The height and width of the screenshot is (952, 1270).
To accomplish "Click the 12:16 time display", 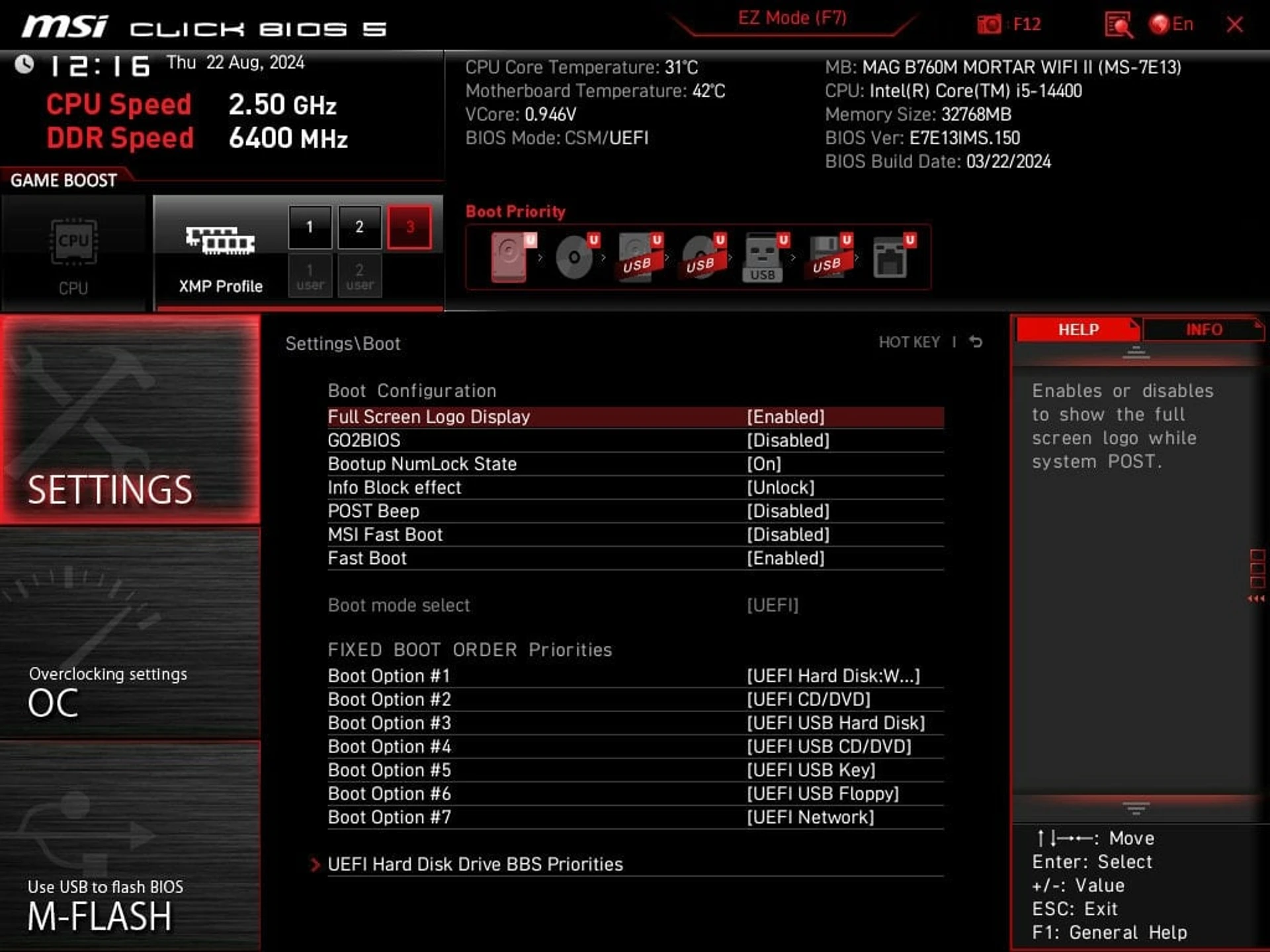I will pos(100,65).
